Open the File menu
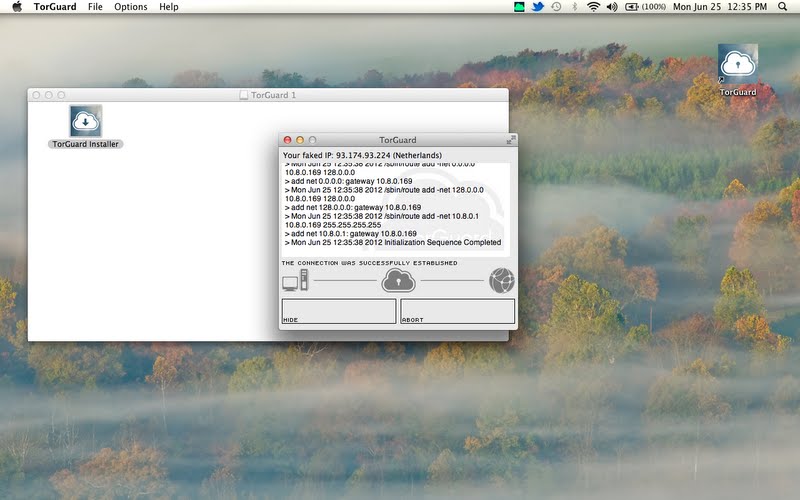 click(95, 7)
